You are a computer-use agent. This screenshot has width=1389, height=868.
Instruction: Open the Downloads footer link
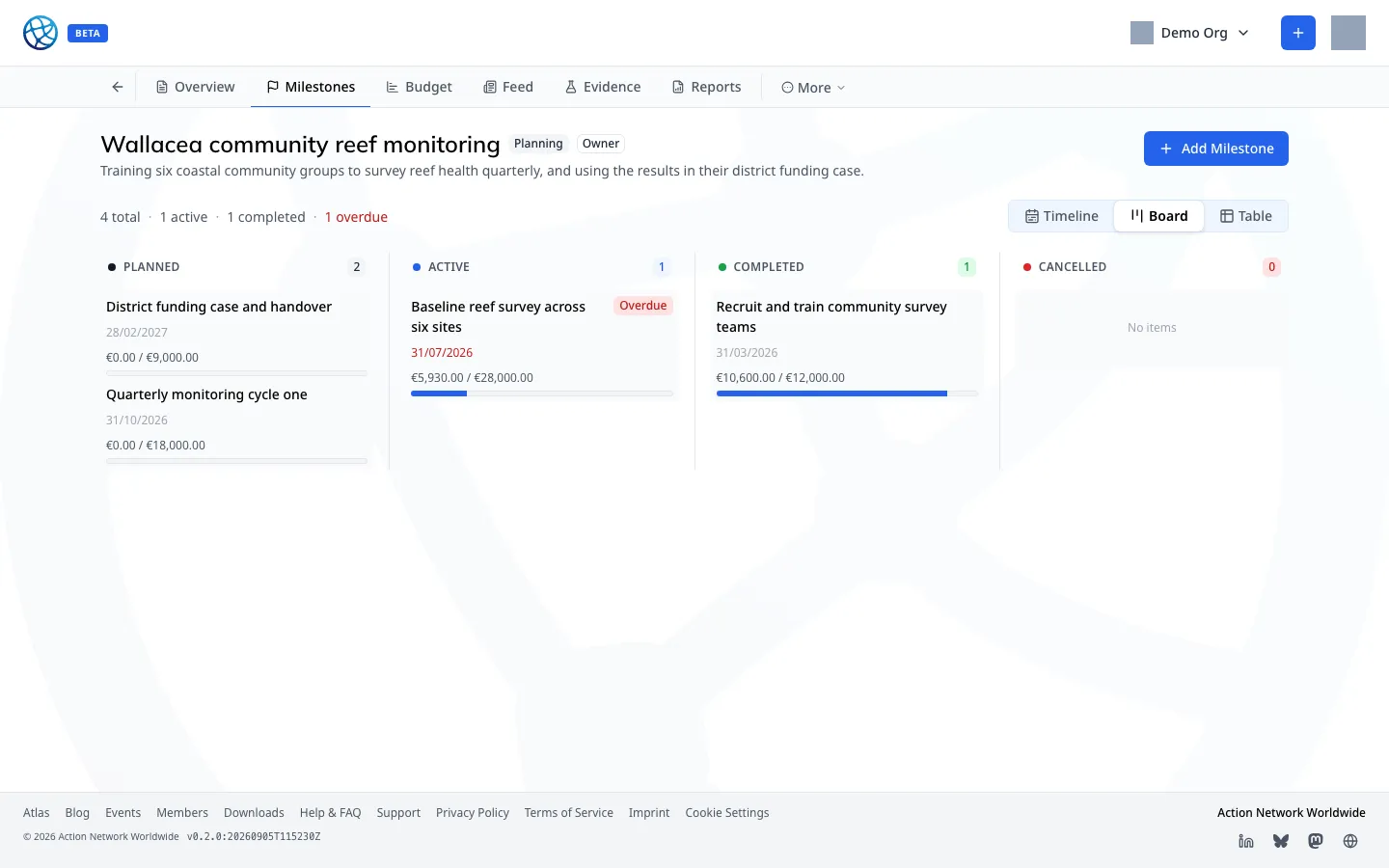point(254,813)
